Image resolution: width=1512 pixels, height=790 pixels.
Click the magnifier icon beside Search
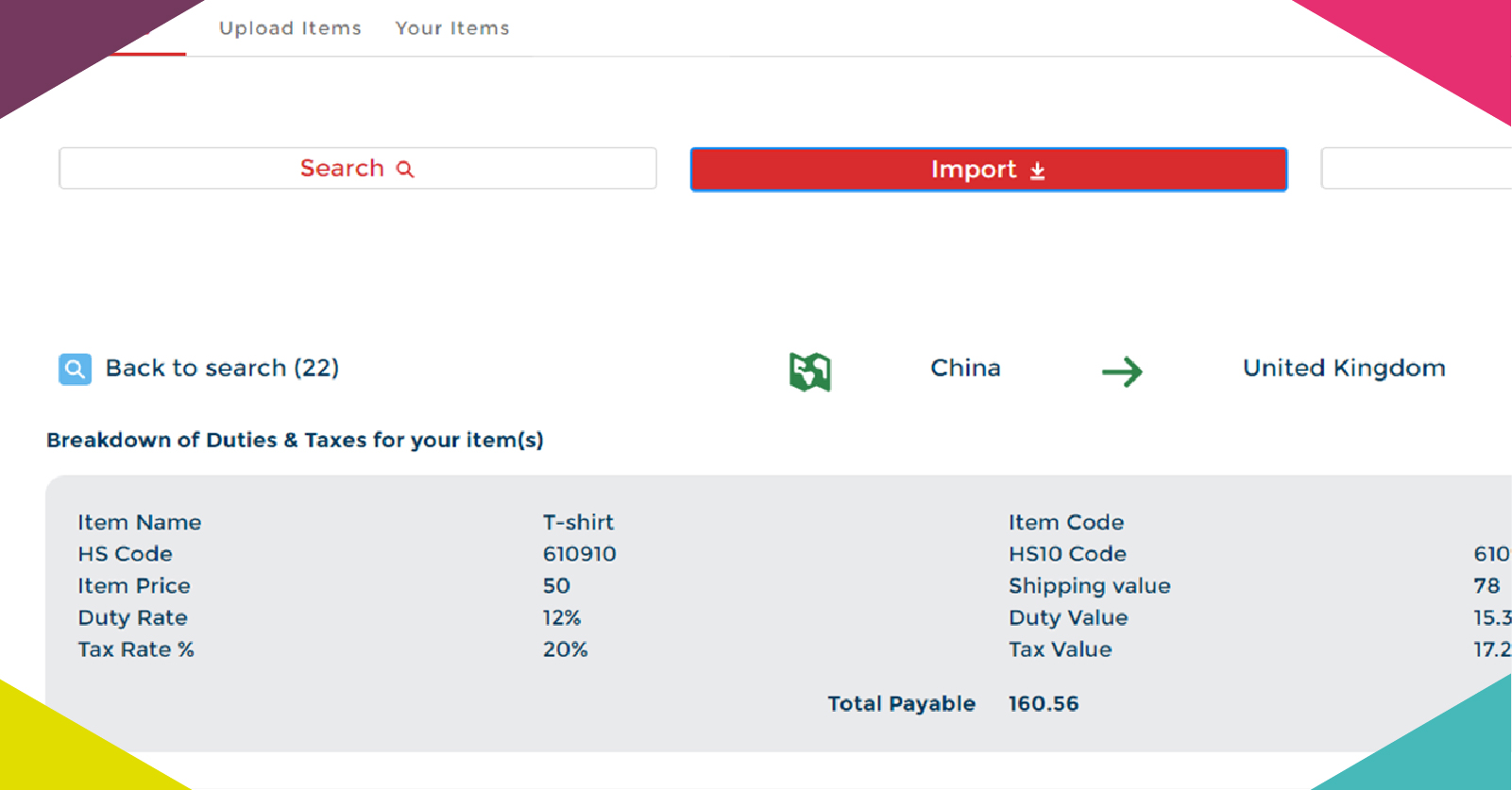point(405,169)
